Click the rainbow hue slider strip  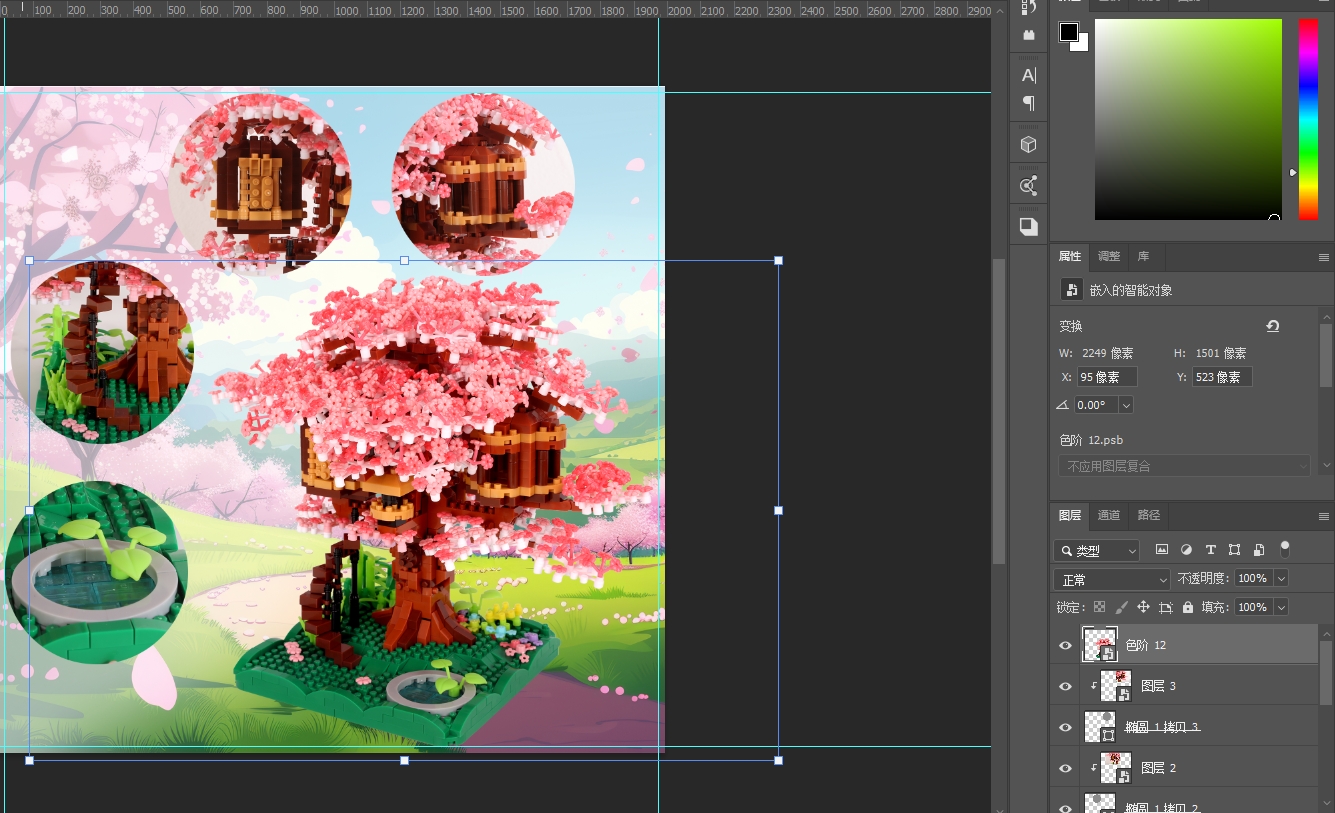coord(1308,118)
